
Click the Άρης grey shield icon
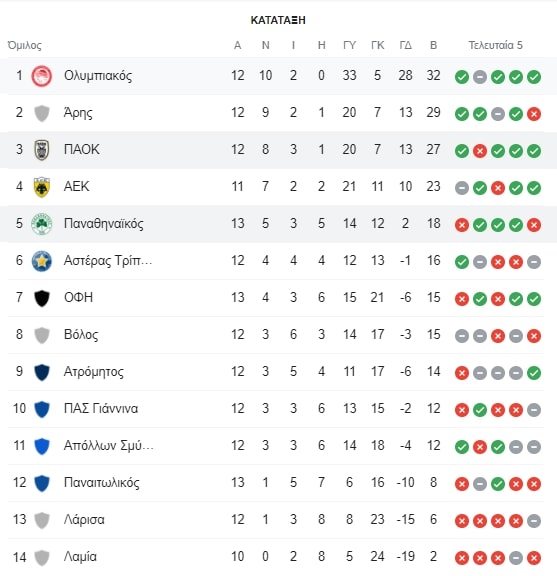[42, 113]
